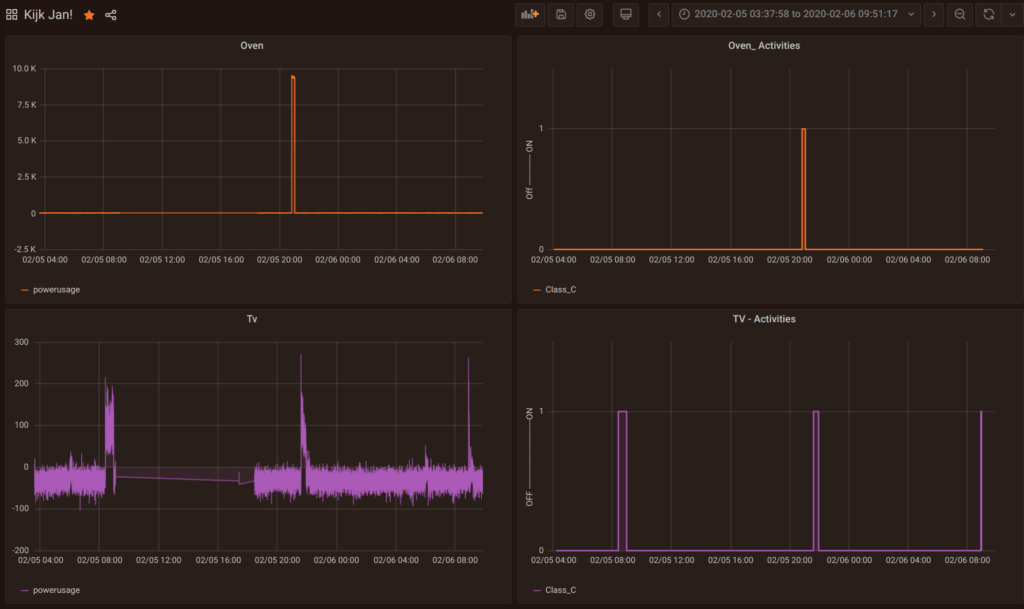Click orange color swatch of Oven powerusage legend
The width and height of the screenshot is (1024, 609).
pos(25,290)
